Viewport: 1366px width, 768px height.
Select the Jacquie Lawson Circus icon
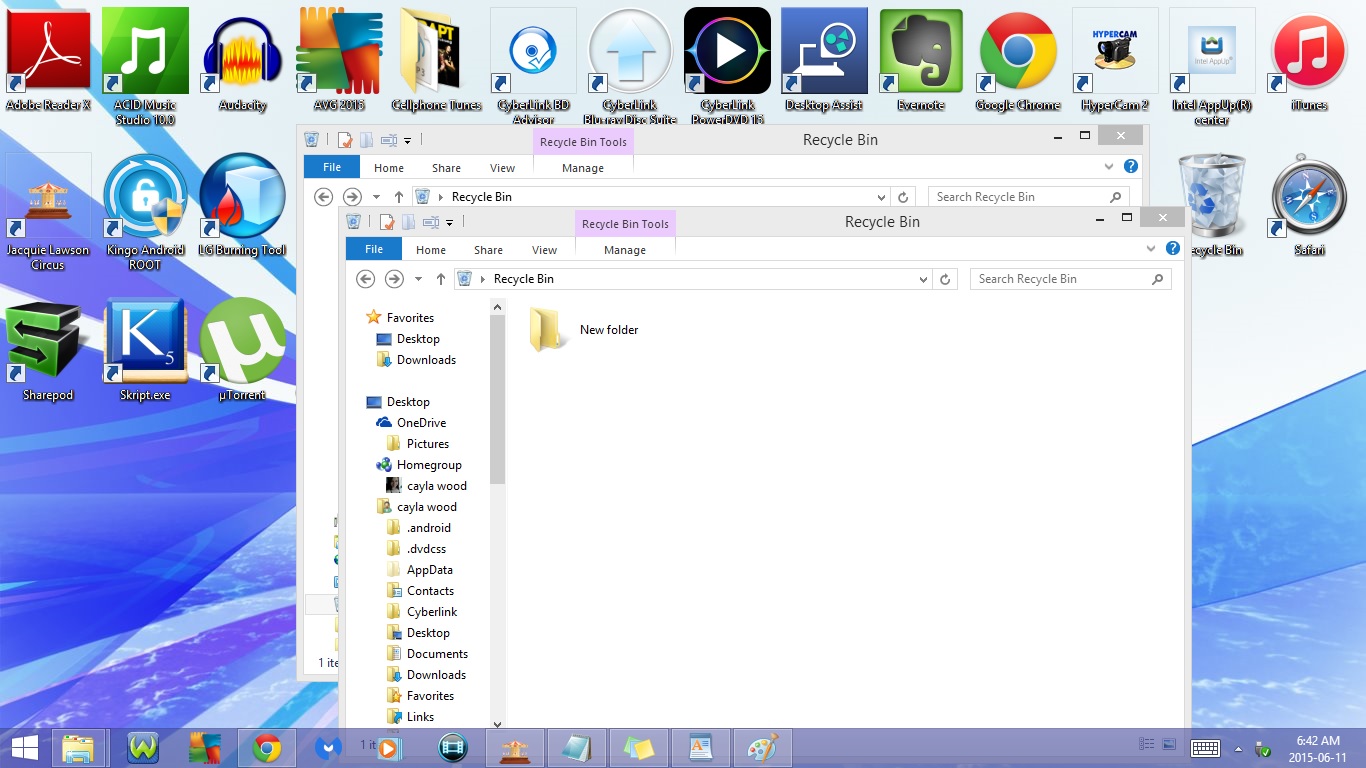tap(48, 212)
